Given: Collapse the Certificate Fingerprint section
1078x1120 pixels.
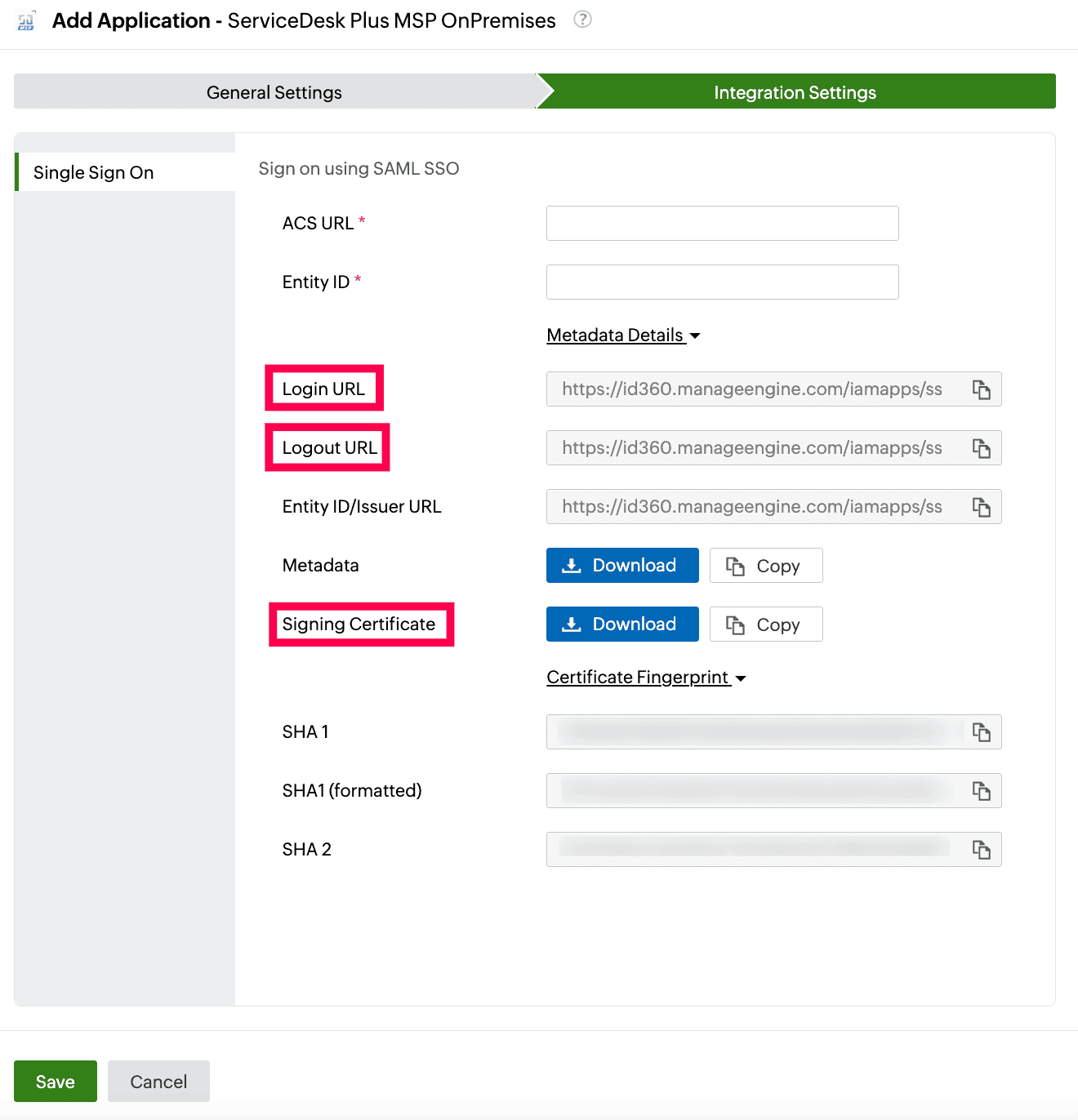Looking at the screenshot, I should [646, 678].
